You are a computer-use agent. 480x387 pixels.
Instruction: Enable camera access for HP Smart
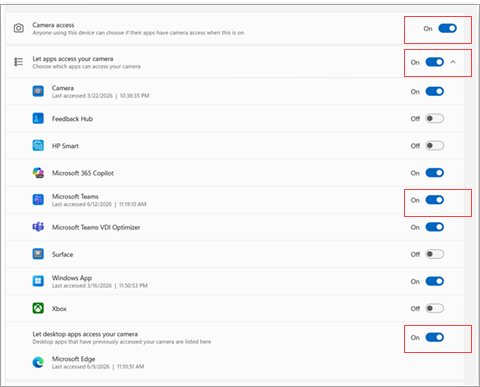[435, 146]
